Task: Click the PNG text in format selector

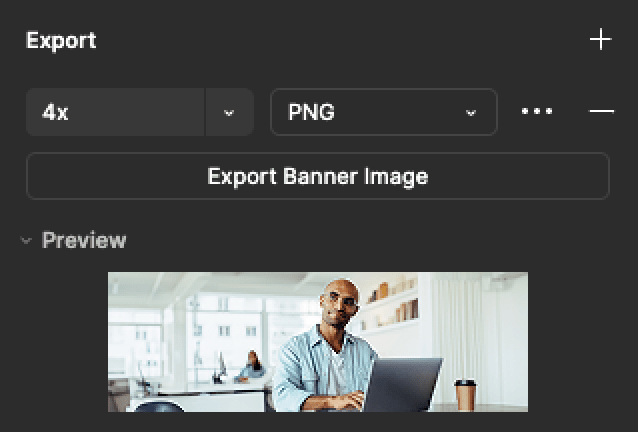Action: 311,112
